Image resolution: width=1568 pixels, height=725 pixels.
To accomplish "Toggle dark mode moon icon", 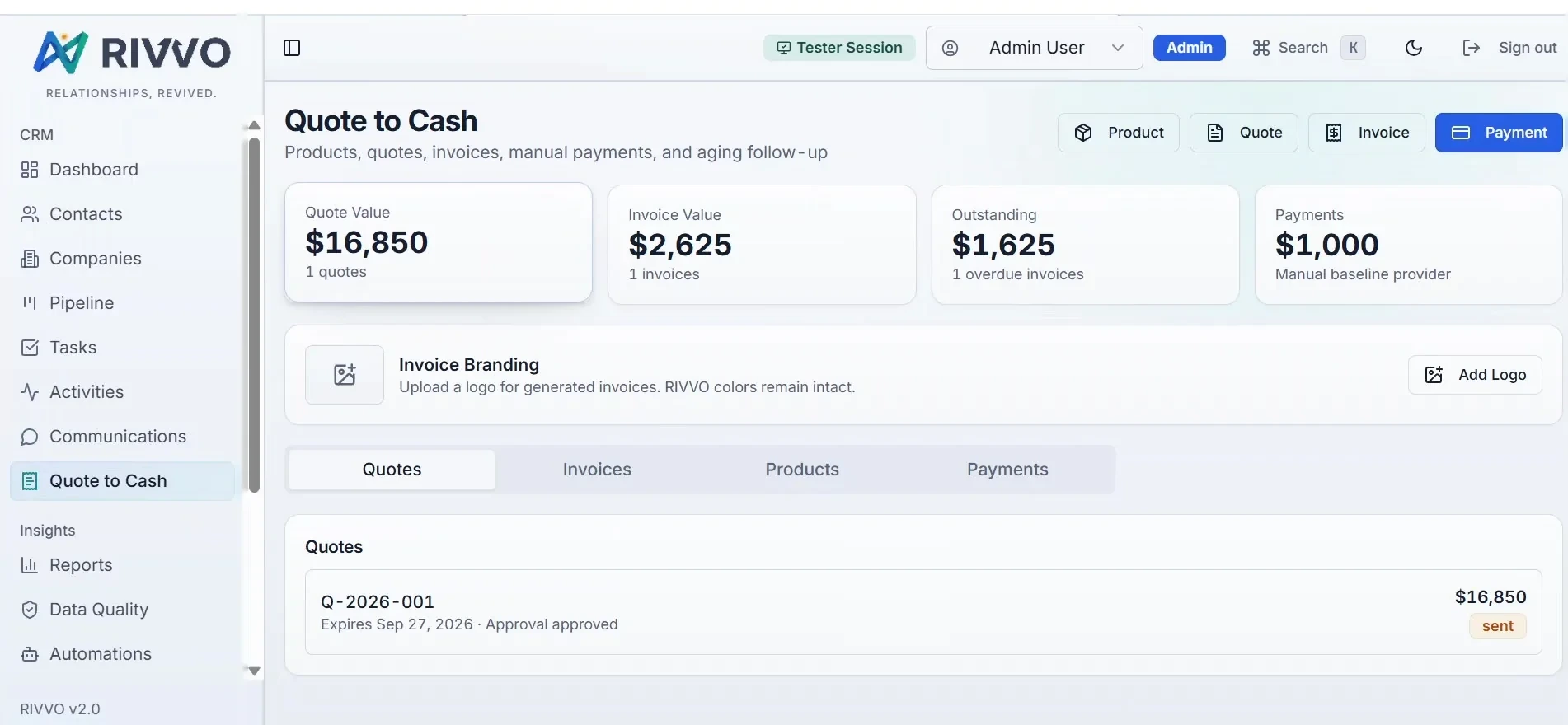I will point(1414,48).
